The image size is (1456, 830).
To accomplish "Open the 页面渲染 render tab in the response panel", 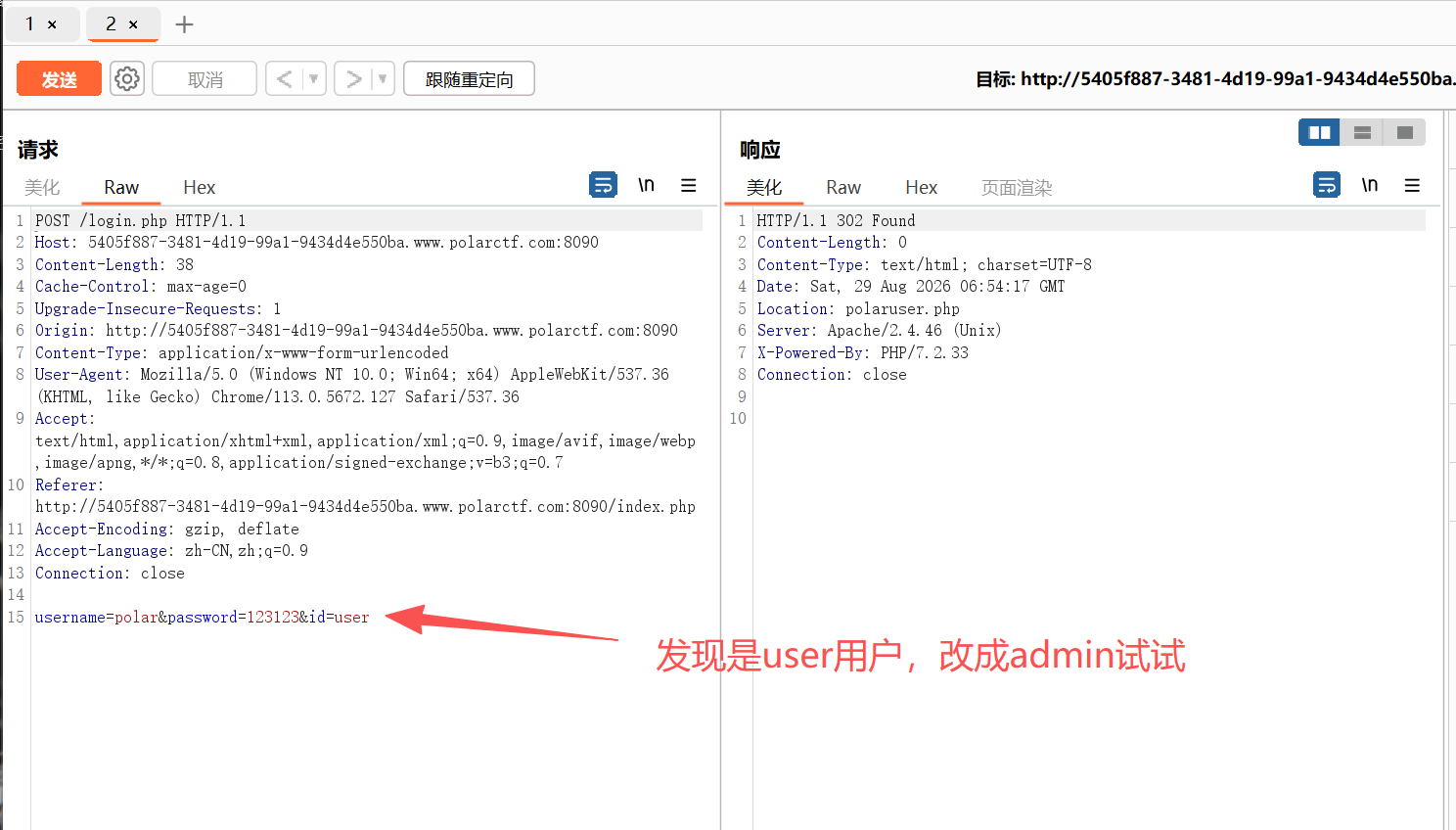I will 1017,187.
